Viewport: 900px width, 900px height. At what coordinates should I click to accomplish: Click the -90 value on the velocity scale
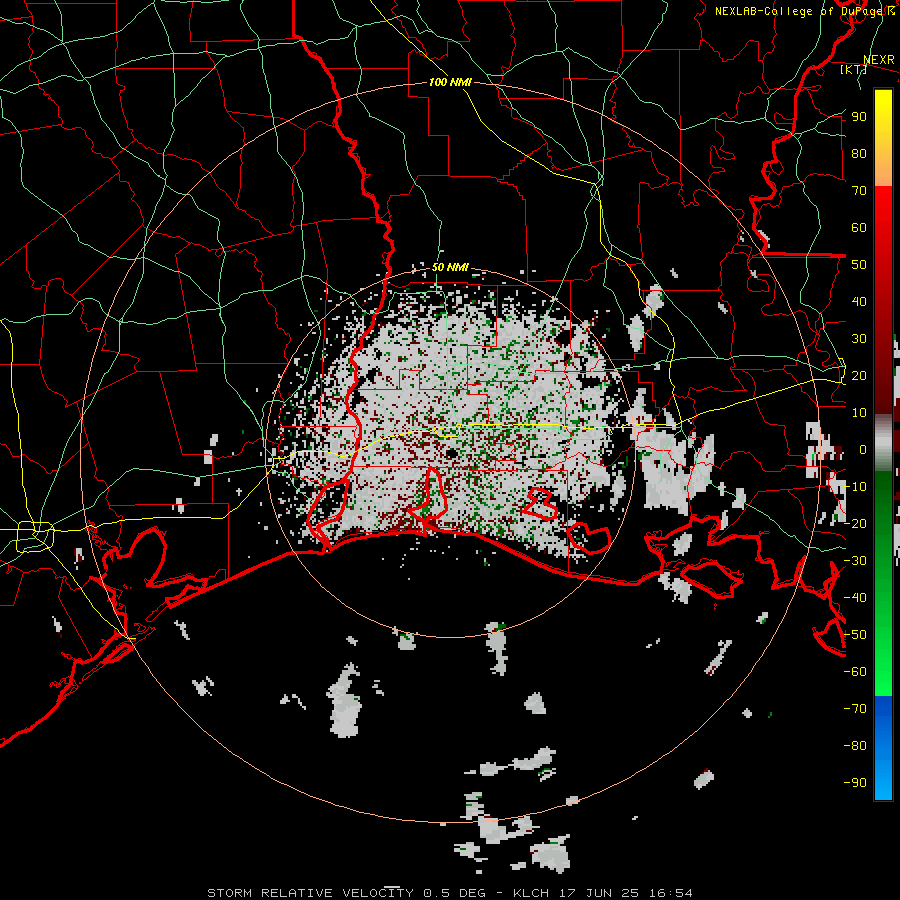point(855,782)
